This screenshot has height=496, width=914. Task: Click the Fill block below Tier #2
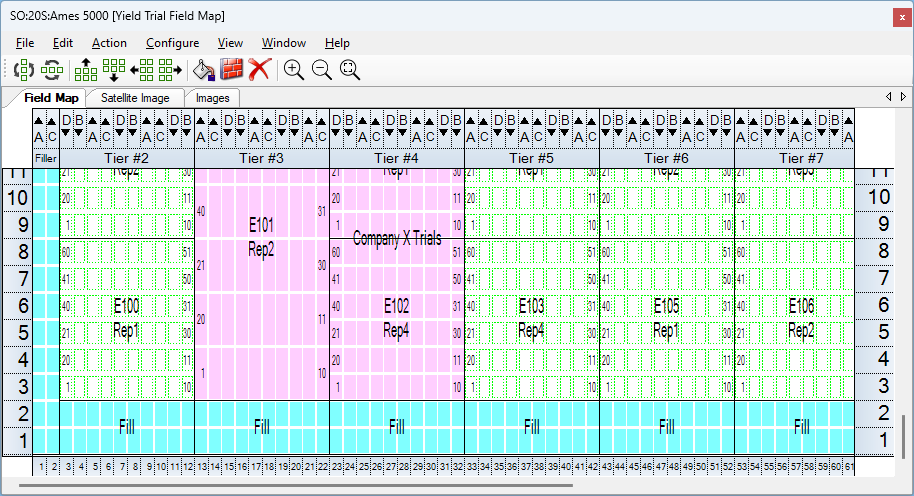pyautogui.click(x=126, y=427)
